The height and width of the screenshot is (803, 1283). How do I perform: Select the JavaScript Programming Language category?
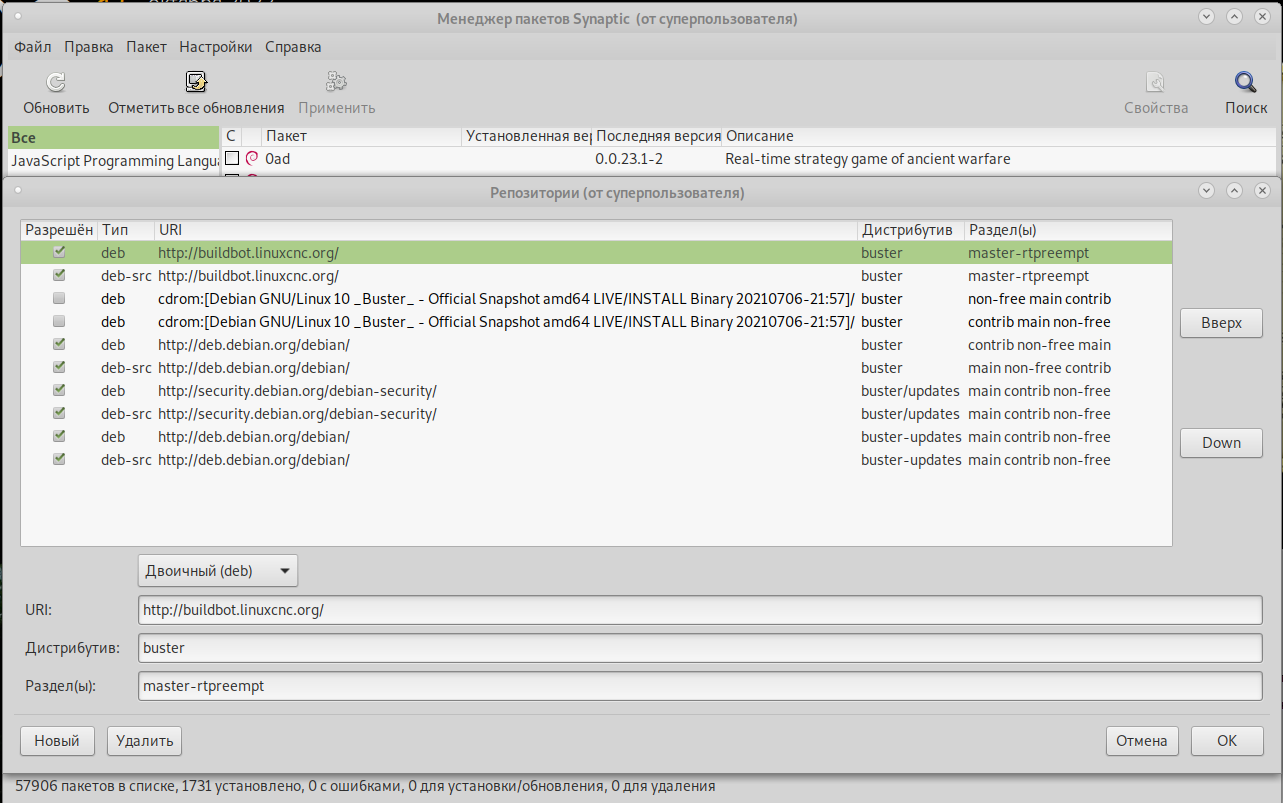(113, 161)
